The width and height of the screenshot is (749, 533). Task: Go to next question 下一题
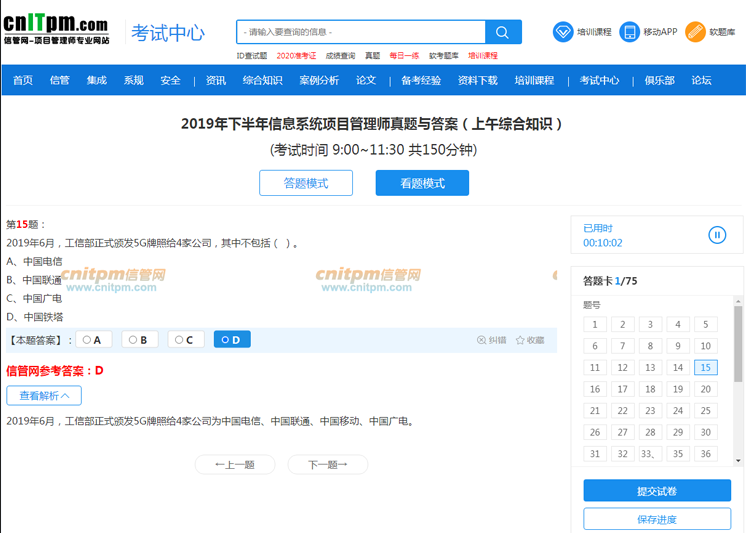pos(327,465)
